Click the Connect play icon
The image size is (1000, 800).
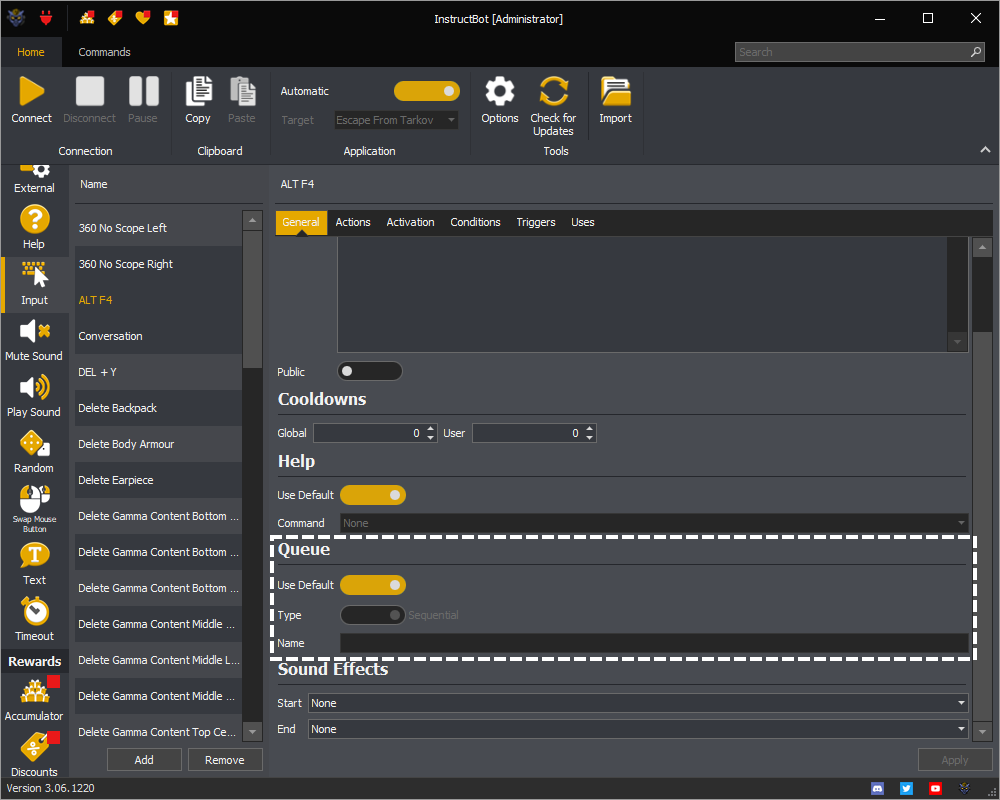click(31, 91)
